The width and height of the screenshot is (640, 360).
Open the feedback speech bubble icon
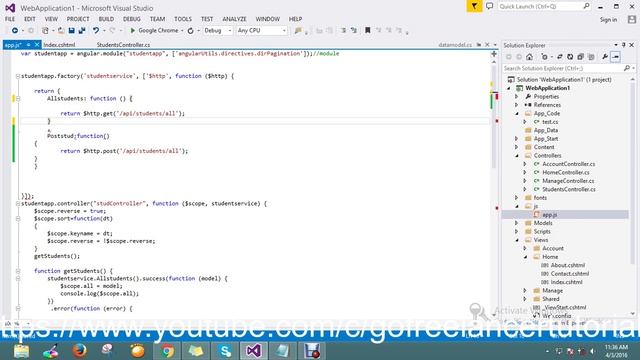pos(489,7)
